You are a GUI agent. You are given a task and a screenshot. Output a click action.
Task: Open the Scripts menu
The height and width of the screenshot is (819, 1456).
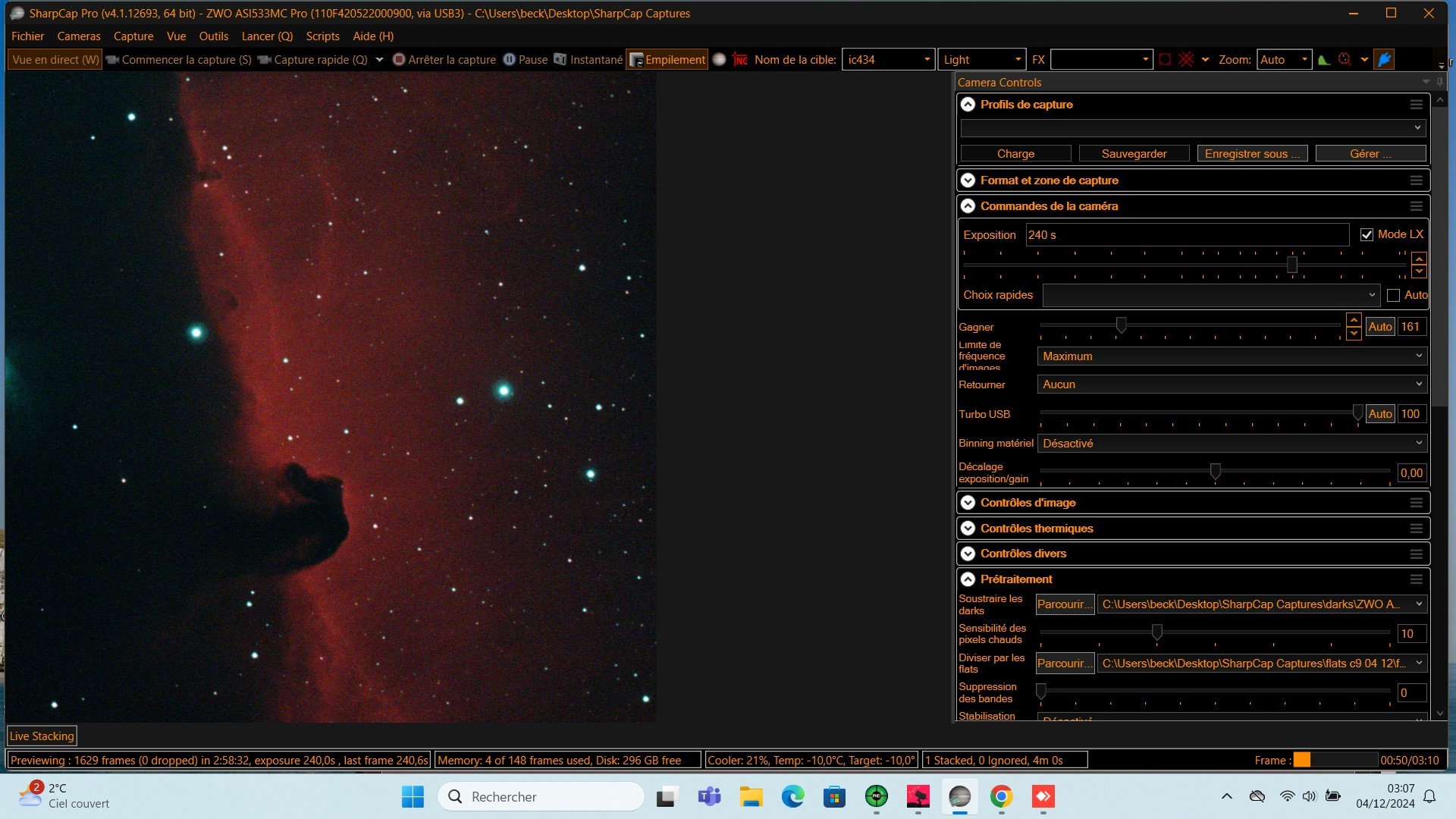pos(323,36)
